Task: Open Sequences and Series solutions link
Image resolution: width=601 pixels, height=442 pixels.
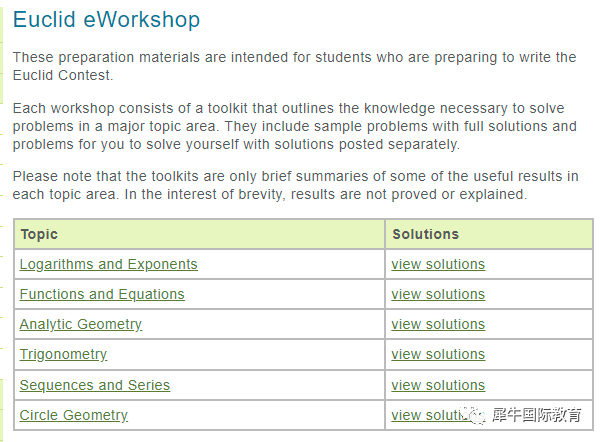Action: tap(438, 385)
